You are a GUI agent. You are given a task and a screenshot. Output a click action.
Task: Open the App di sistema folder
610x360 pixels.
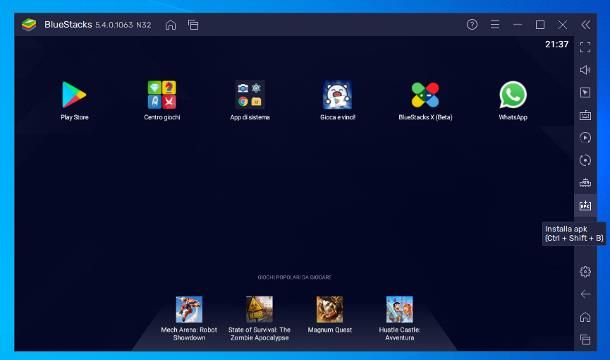pyautogui.click(x=249, y=95)
